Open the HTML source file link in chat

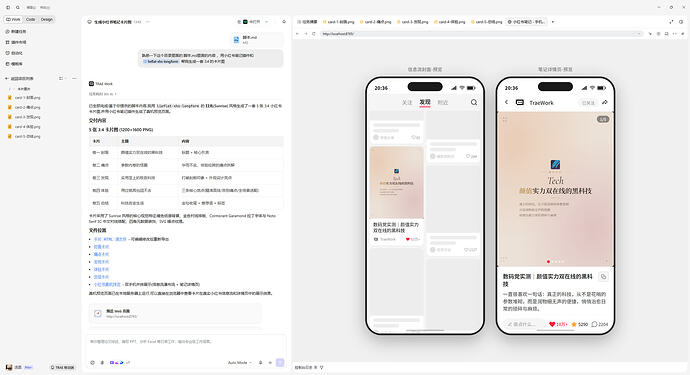point(110,239)
